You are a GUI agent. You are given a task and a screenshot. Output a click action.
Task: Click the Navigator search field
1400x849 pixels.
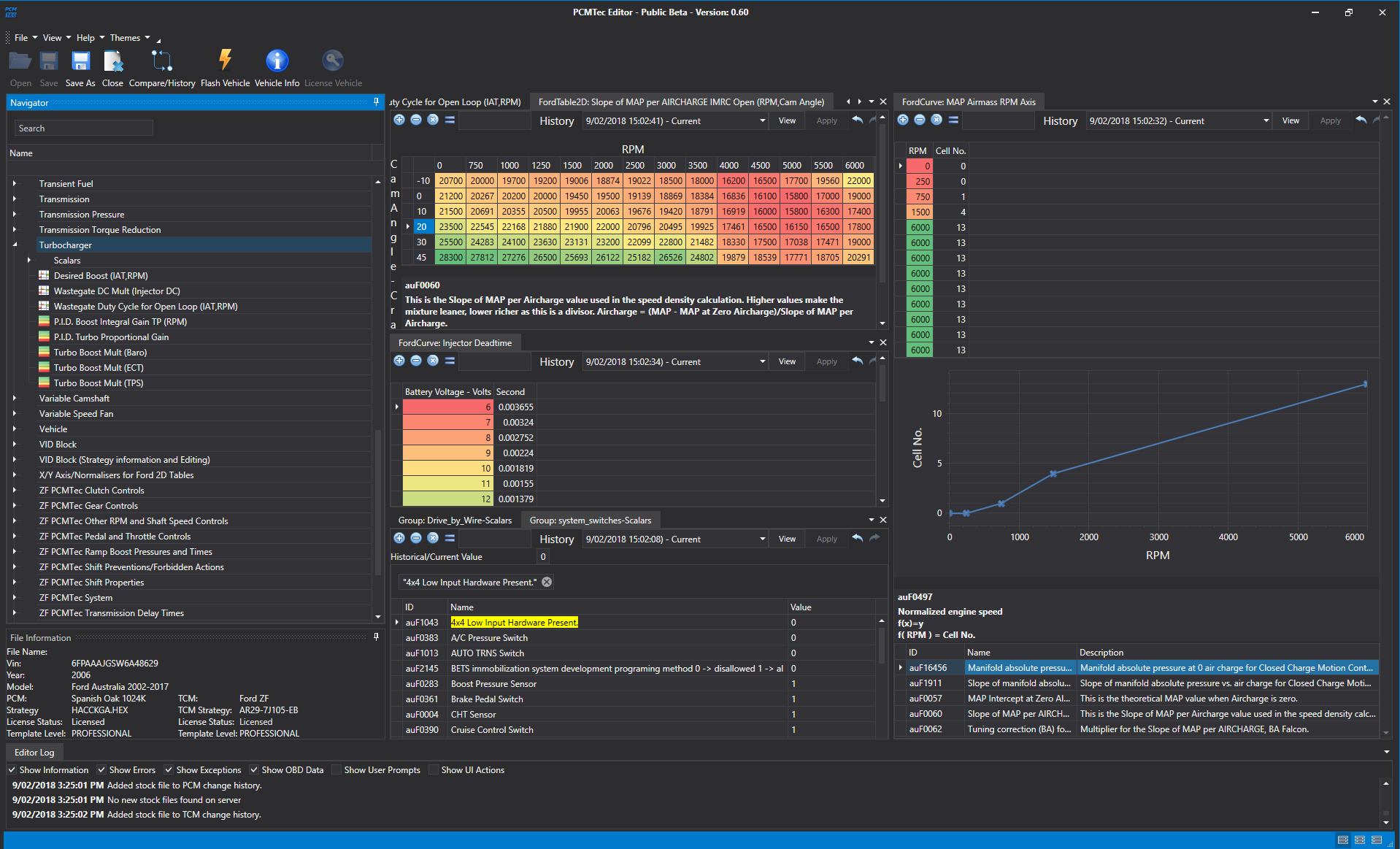84,128
